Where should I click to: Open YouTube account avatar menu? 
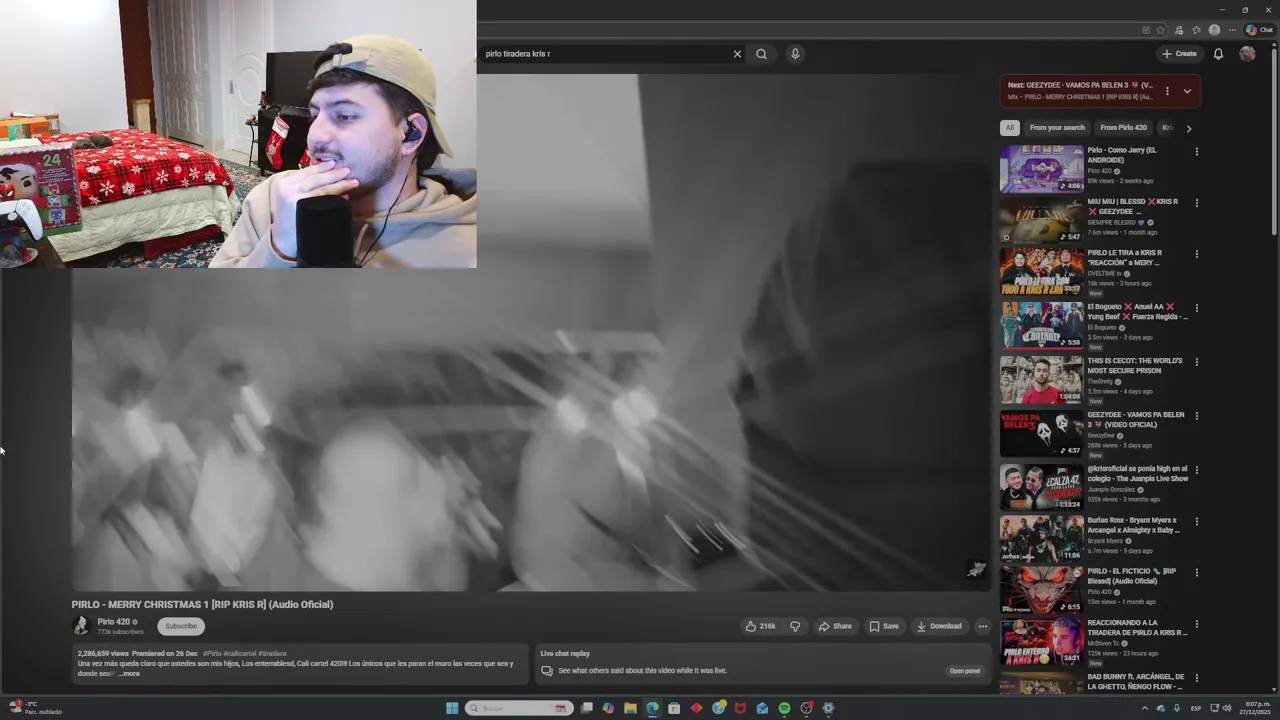(1247, 54)
